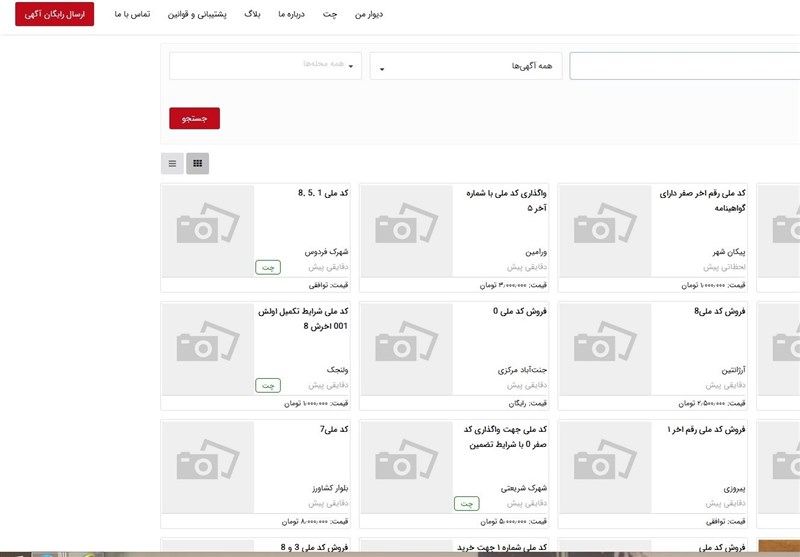Click chat badge on شهرک فردوس ad
This screenshot has width=800, height=557.
pyautogui.click(x=268, y=267)
